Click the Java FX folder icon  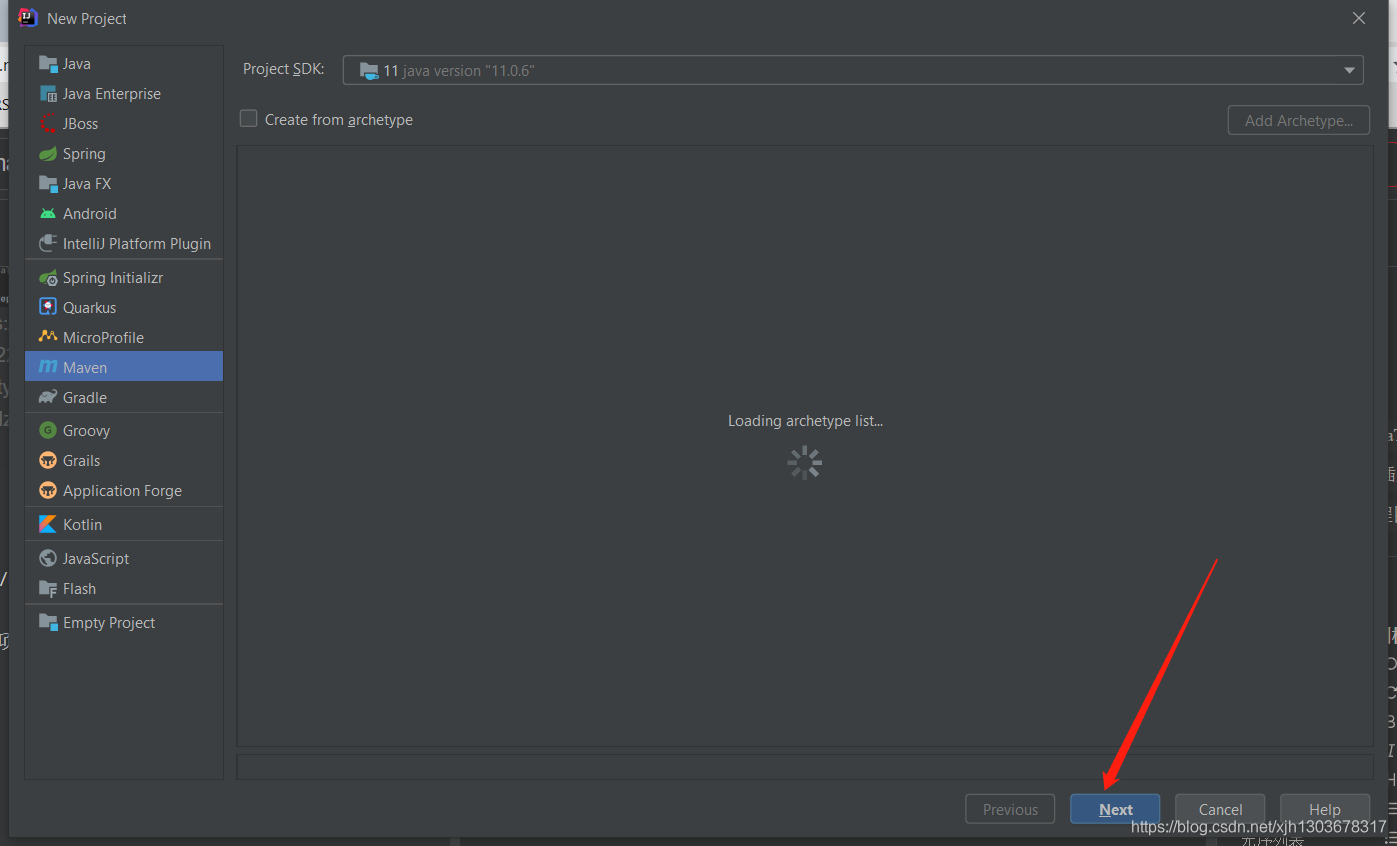click(48, 184)
